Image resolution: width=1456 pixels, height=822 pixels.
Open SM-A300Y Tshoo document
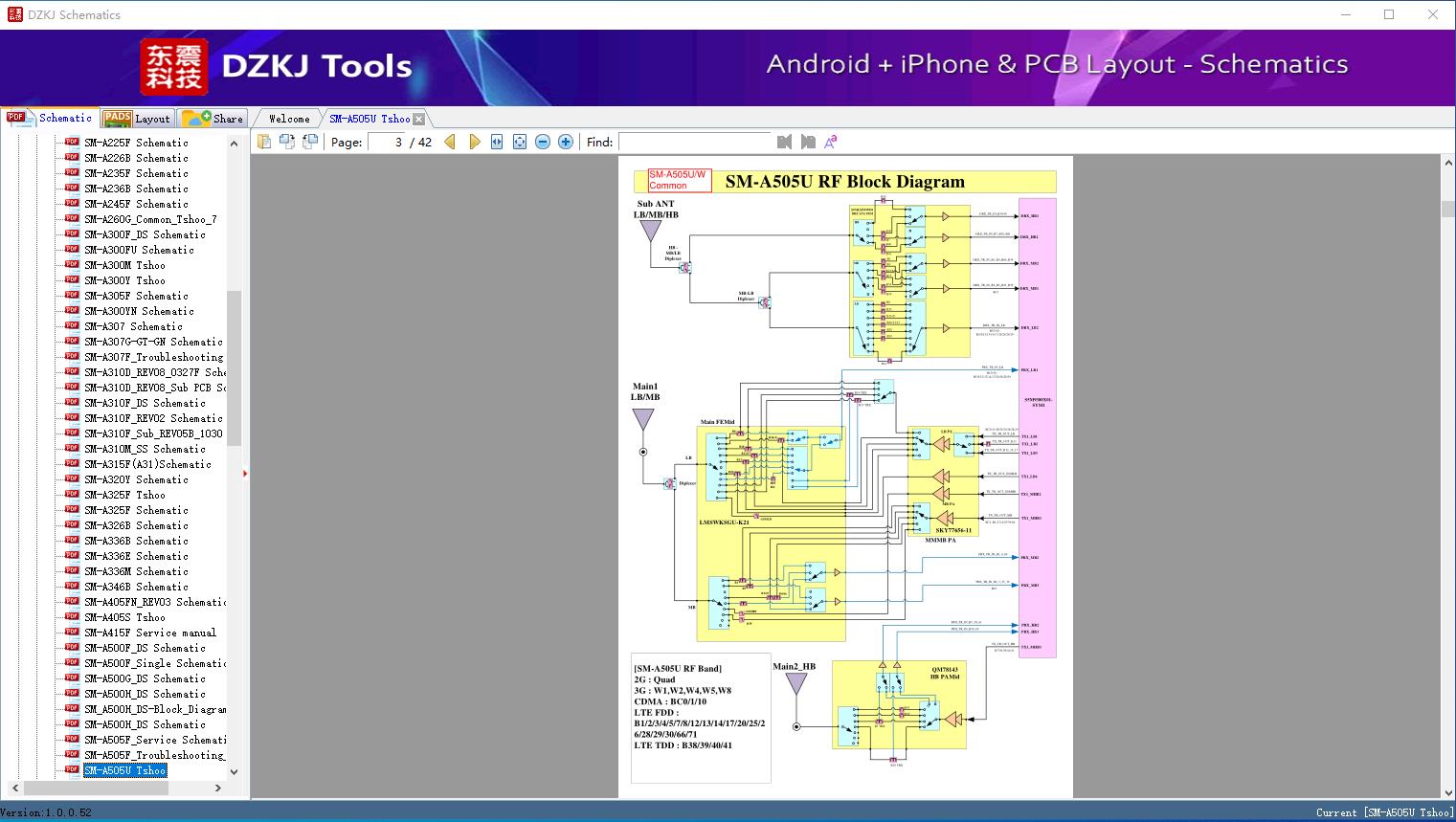pos(124,280)
